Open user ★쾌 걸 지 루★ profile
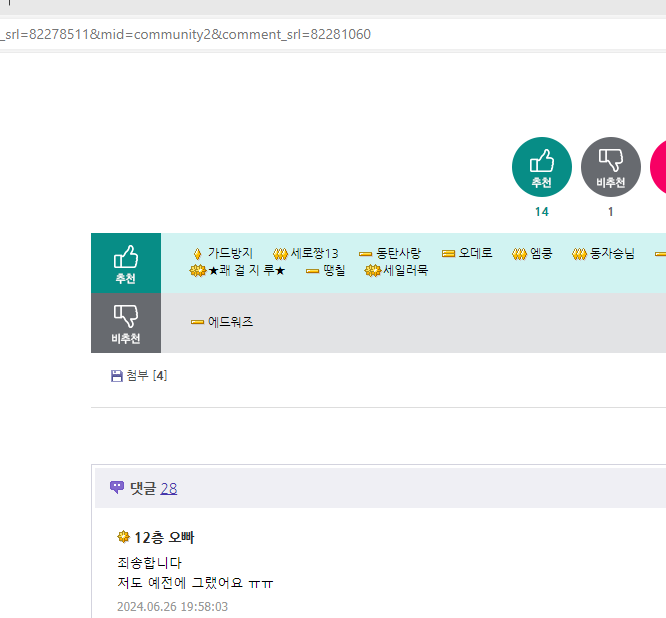 coord(247,271)
